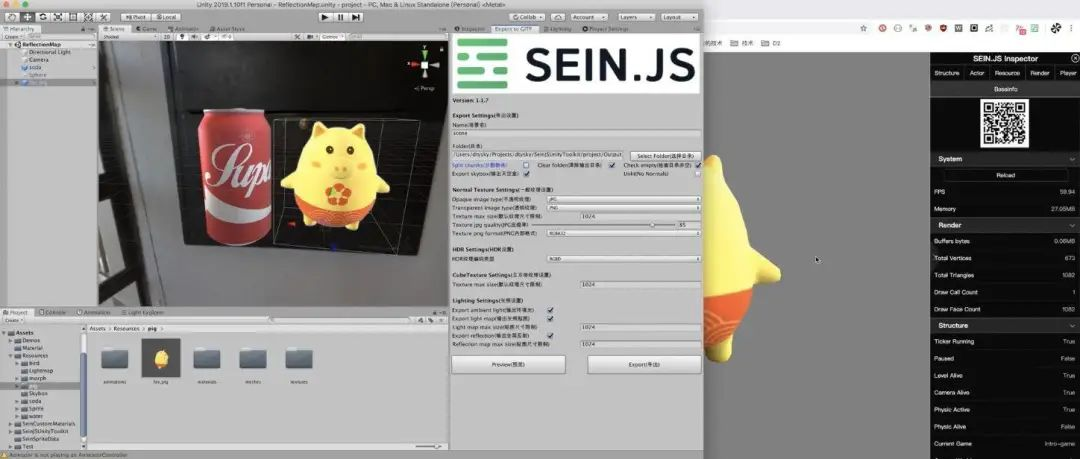The image size is (1080, 459).
Task: Select the combined Transform tool
Action: coord(88,17)
